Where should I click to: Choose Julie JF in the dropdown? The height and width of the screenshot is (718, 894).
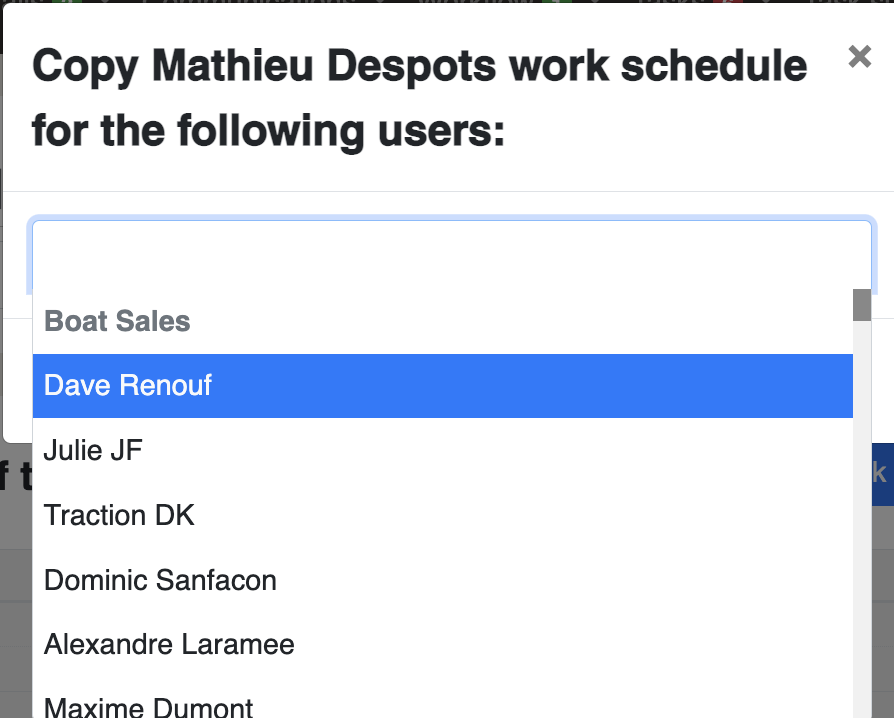(442, 450)
